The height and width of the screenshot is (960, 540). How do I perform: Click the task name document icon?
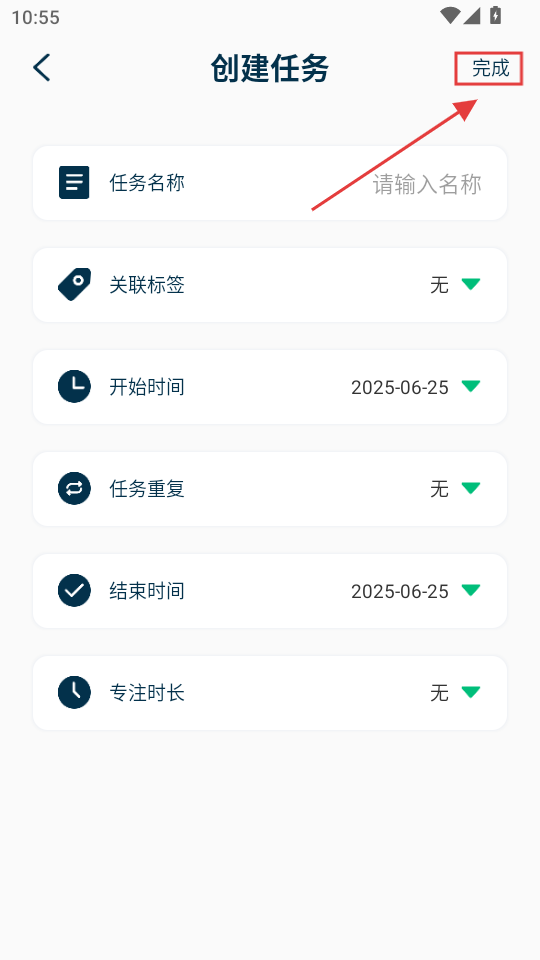point(74,182)
